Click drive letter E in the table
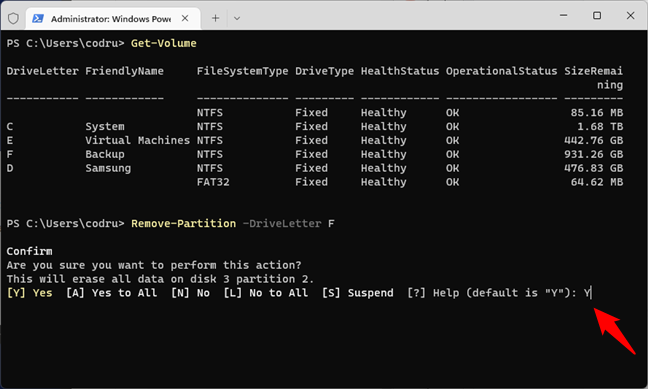648x389 pixels. tap(10, 141)
